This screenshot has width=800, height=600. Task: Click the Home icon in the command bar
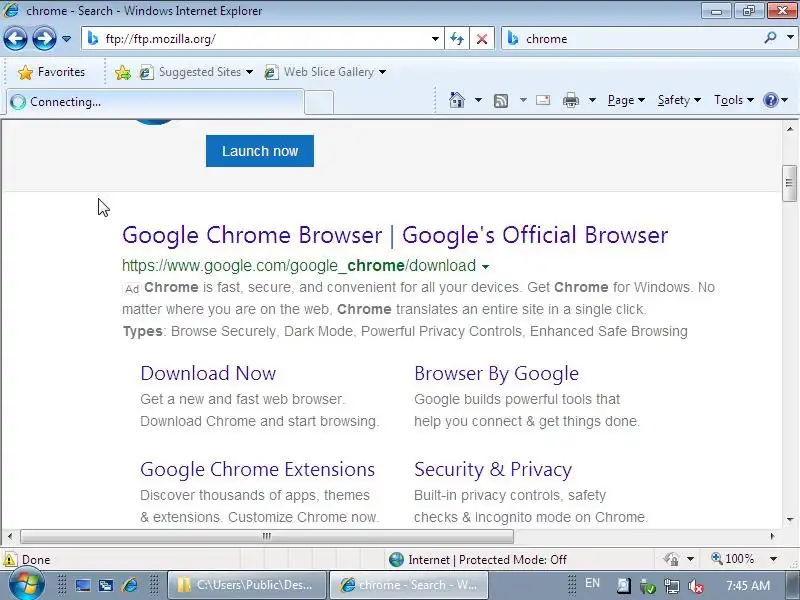click(x=457, y=100)
